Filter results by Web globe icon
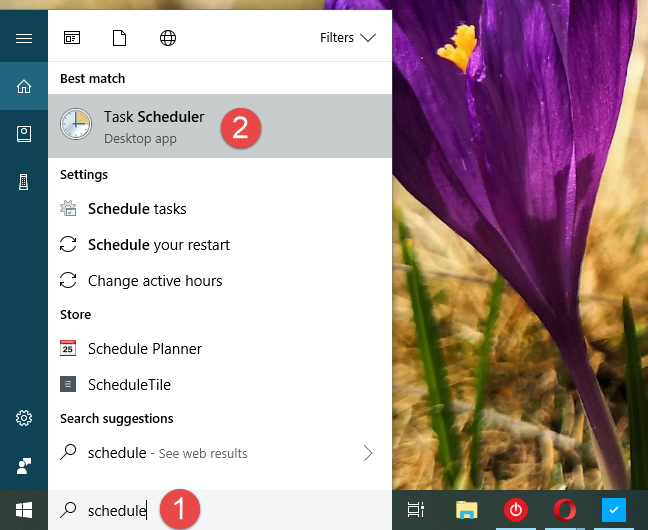The width and height of the screenshot is (648, 530). [x=168, y=38]
